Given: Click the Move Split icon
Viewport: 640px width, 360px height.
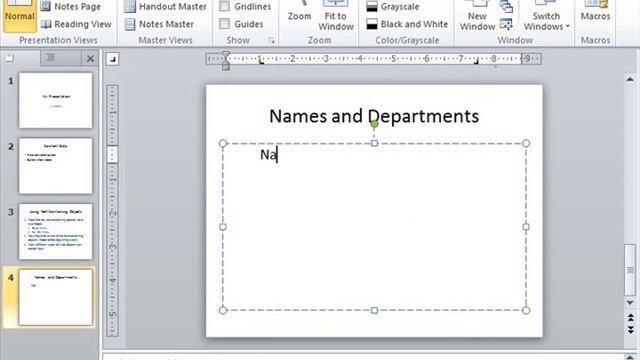Looking at the screenshot, I should coord(506,24).
